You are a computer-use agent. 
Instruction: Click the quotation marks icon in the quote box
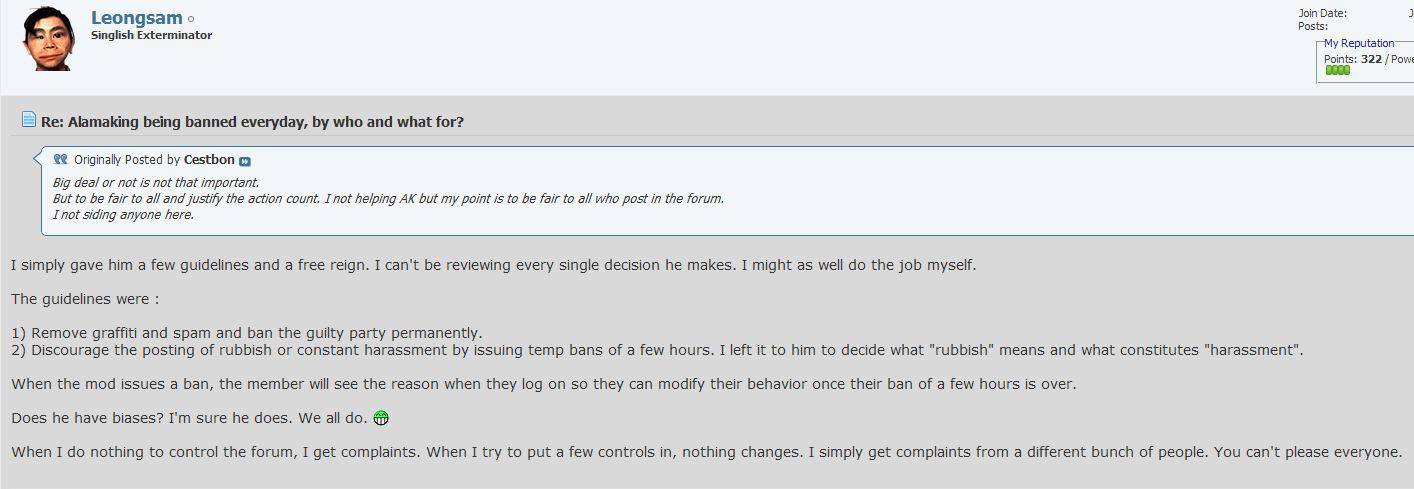60,159
